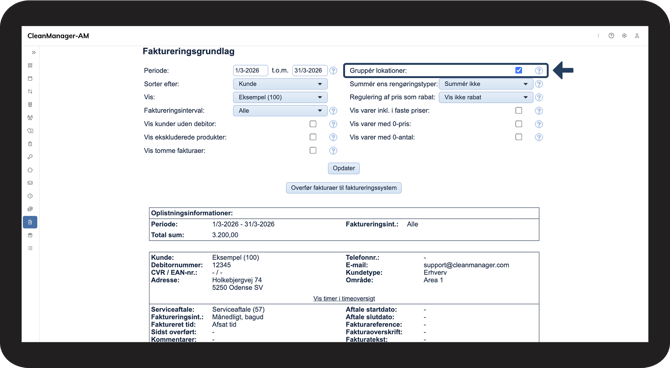The image size is (670, 368).
Task: Enable Vis tomme fakturaer checkbox
Action: coord(313,150)
